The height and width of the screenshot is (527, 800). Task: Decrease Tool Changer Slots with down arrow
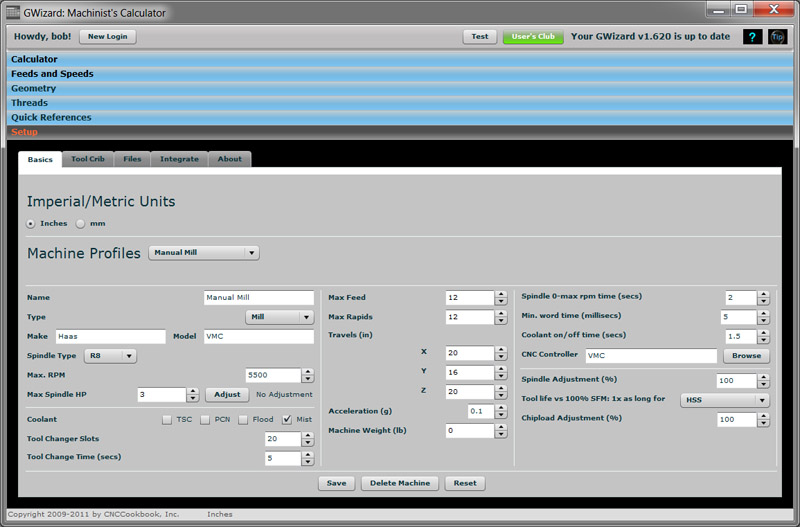308,443
